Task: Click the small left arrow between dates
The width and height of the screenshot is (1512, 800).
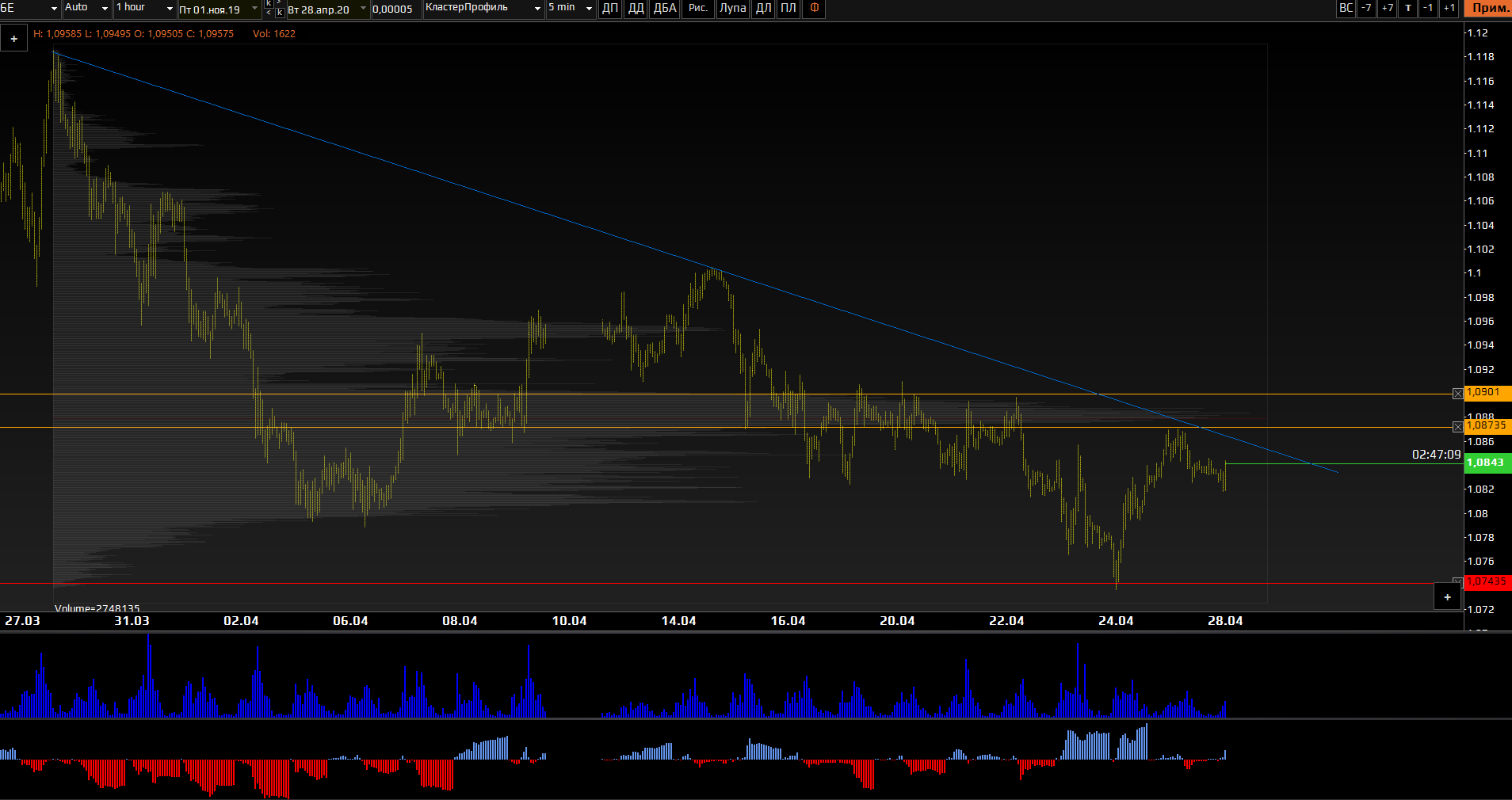Action: (x=269, y=12)
